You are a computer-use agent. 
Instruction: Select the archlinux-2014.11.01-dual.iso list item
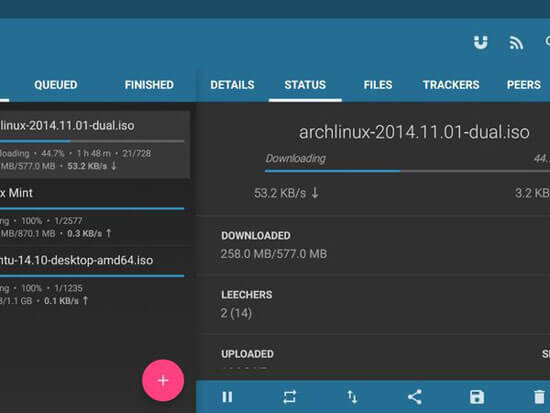click(95, 145)
